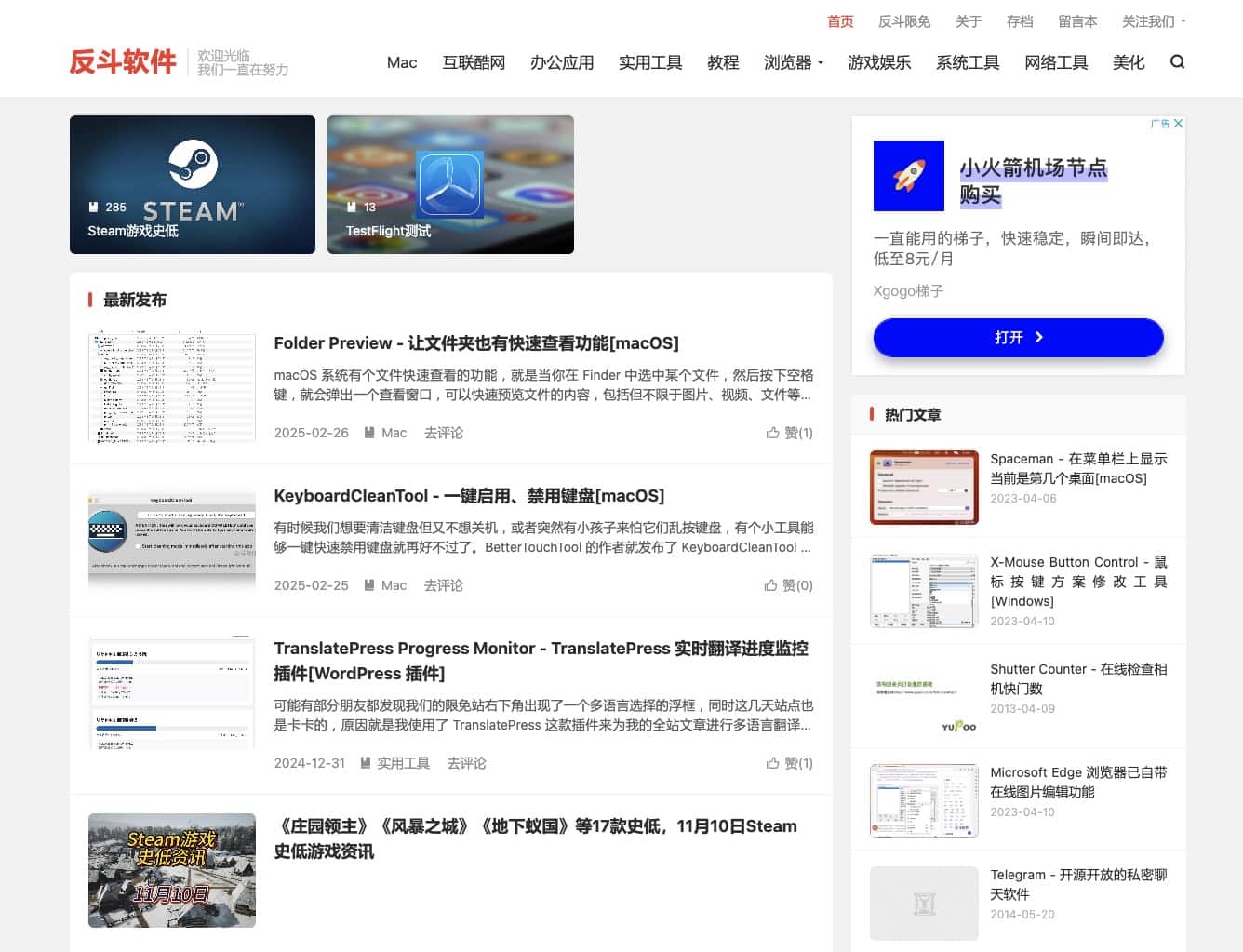The height and width of the screenshot is (952, 1243).
Task: Open the search icon in the navigation bar
Action: tap(1178, 61)
